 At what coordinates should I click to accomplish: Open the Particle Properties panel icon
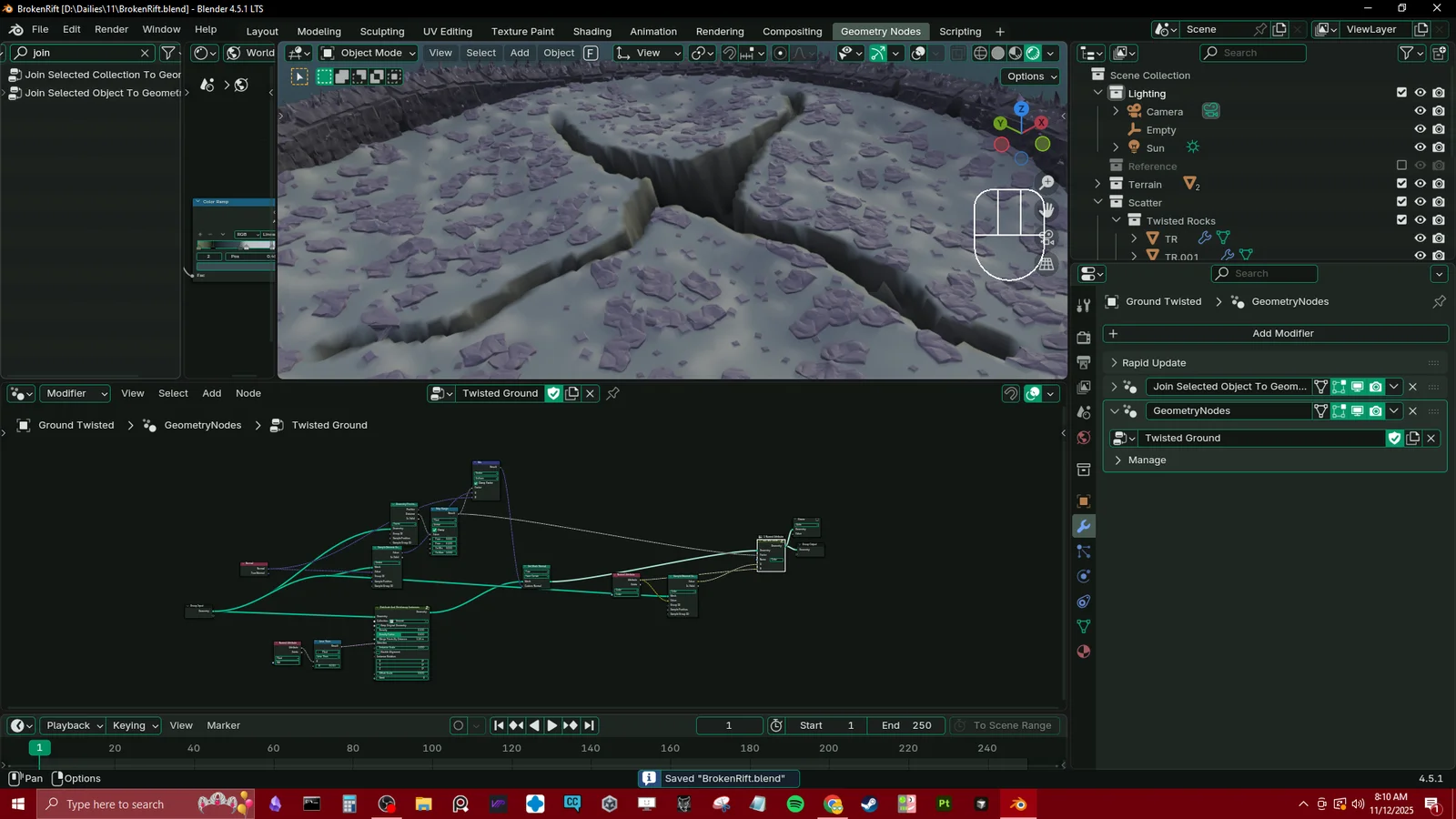click(x=1083, y=551)
